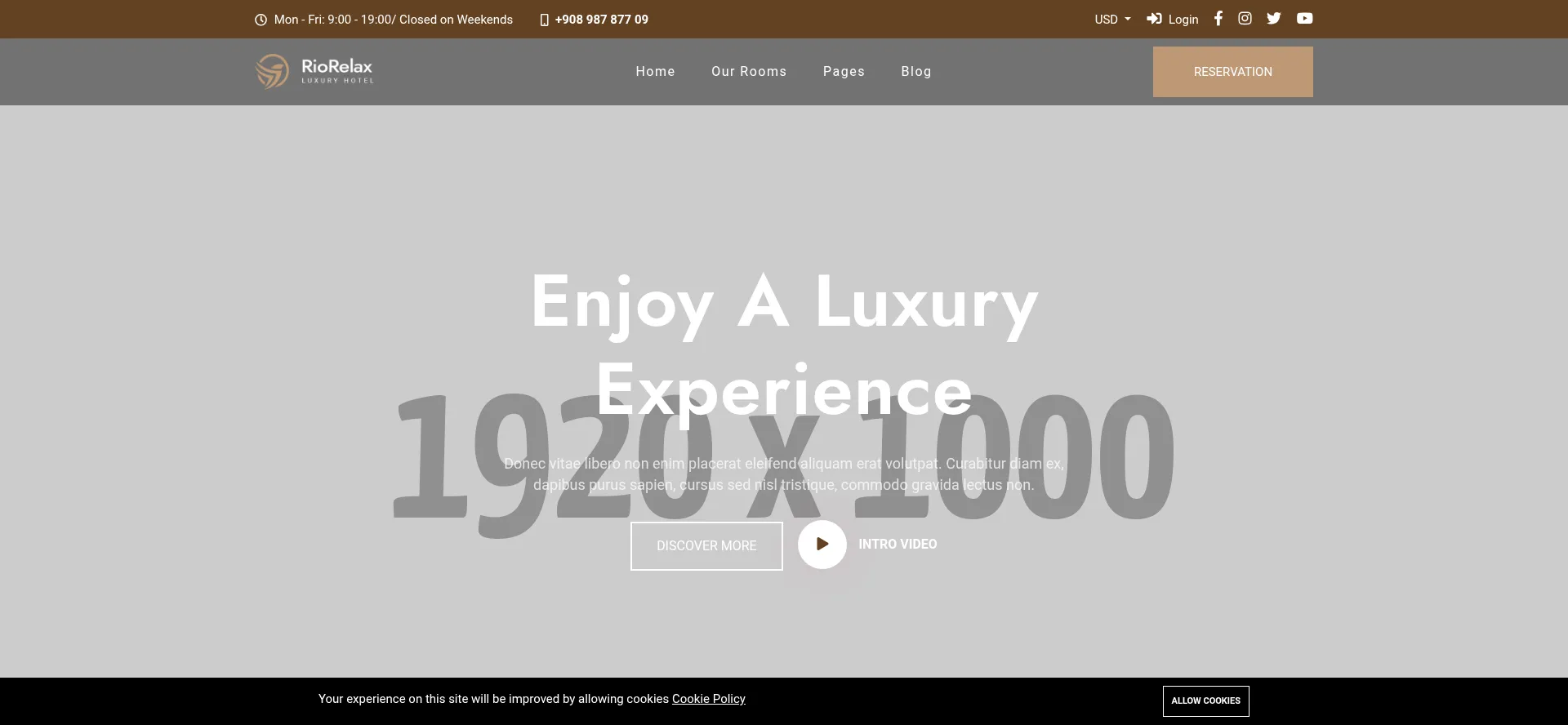Image resolution: width=1568 pixels, height=725 pixels.
Task: Click the Reservation button
Action: [x=1232, y=72]
